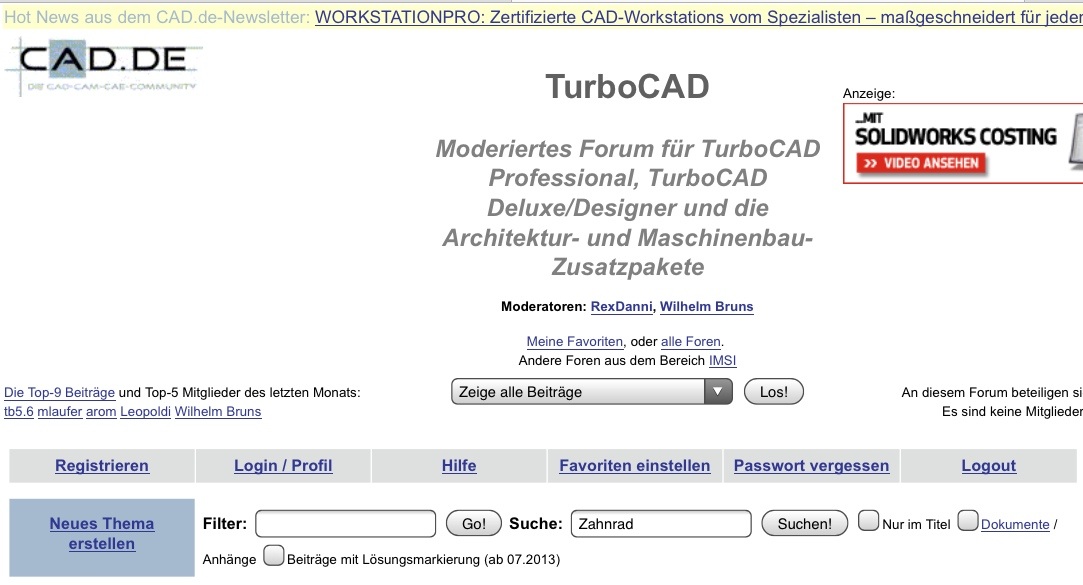Click the Los! button
The image size is (1083, 585).
tap(774, 392)
